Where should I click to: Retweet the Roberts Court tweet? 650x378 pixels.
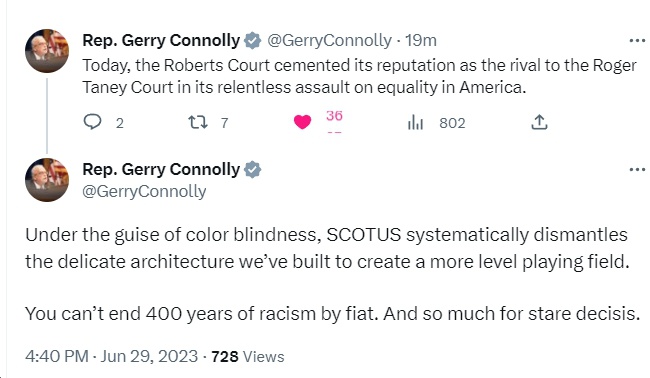198,122
